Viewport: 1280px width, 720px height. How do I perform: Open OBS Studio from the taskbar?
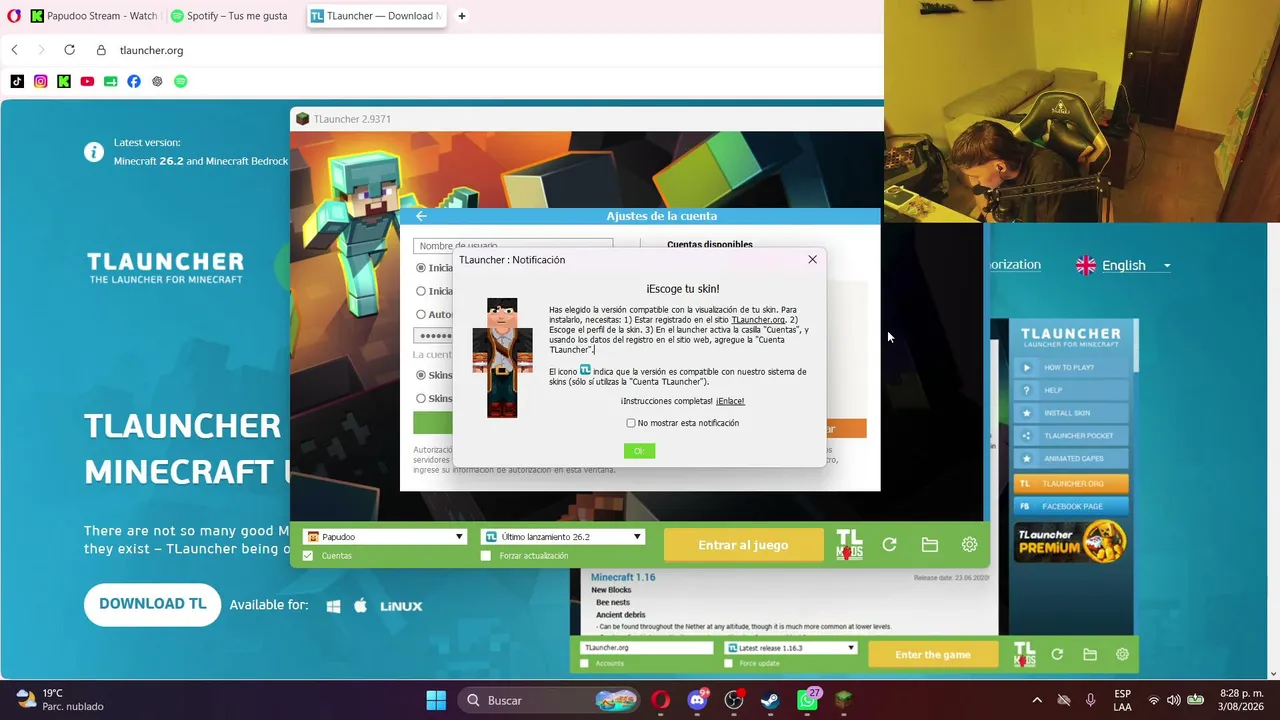[734, 700]
